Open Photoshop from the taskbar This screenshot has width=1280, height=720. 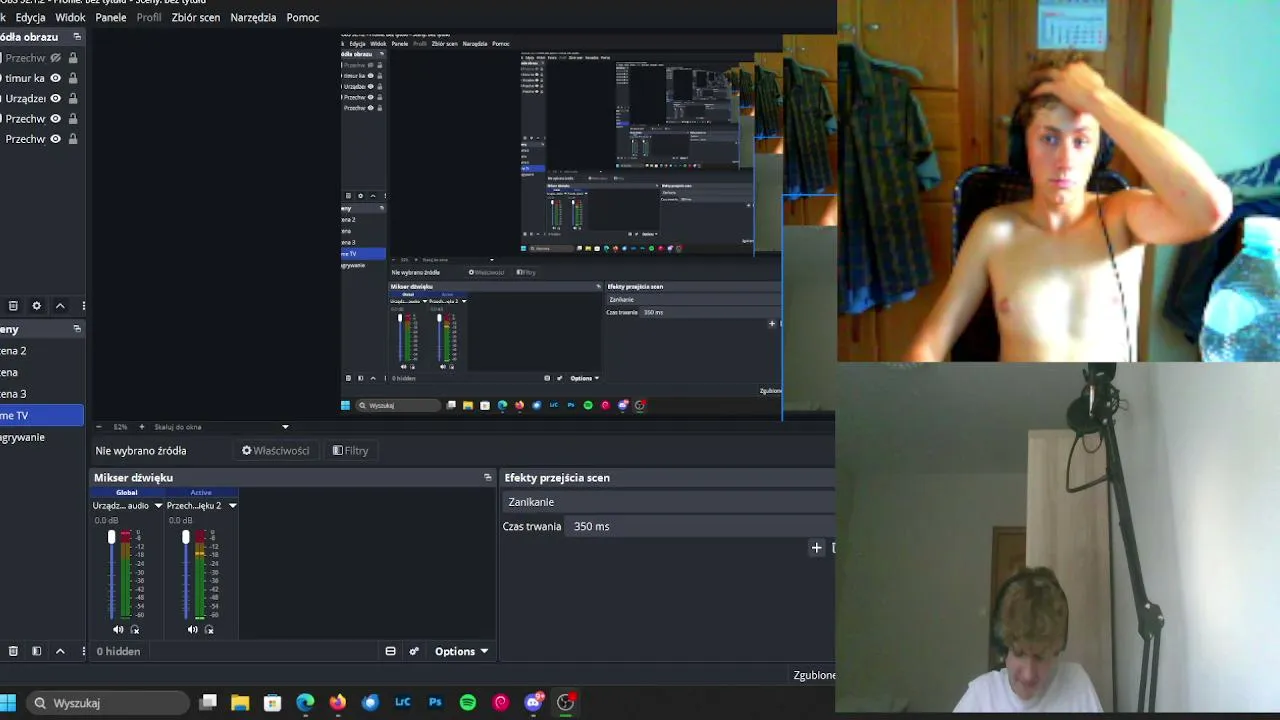[x=435, y=702]
